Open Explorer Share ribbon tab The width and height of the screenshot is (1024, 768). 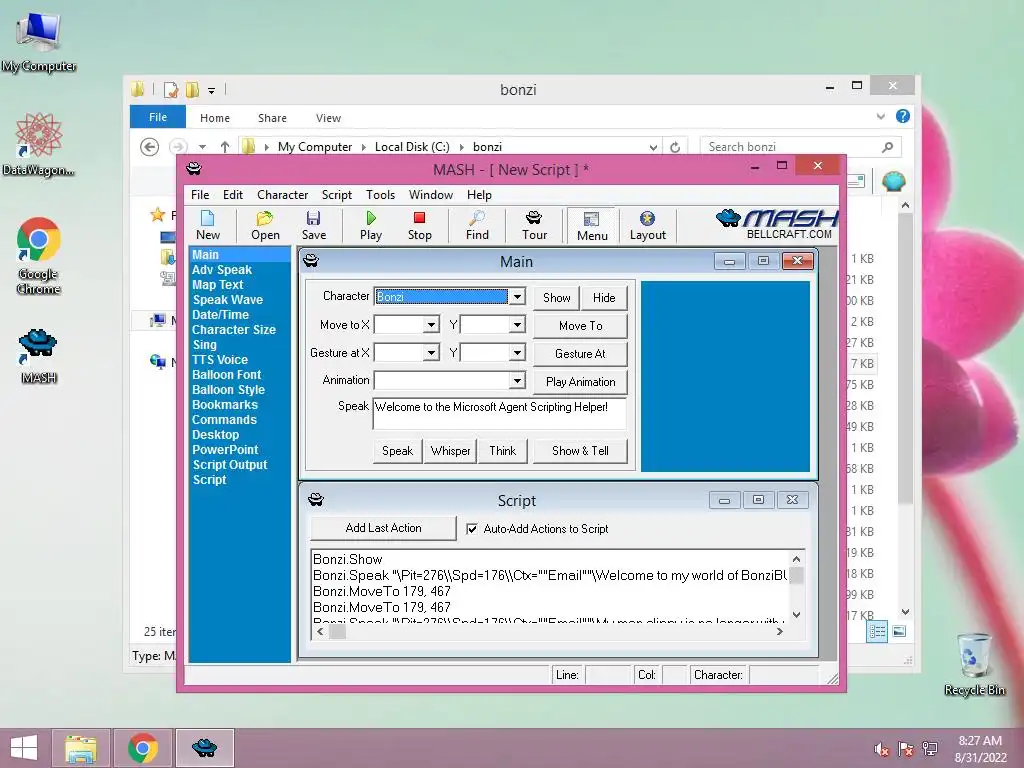coord(272,118)
